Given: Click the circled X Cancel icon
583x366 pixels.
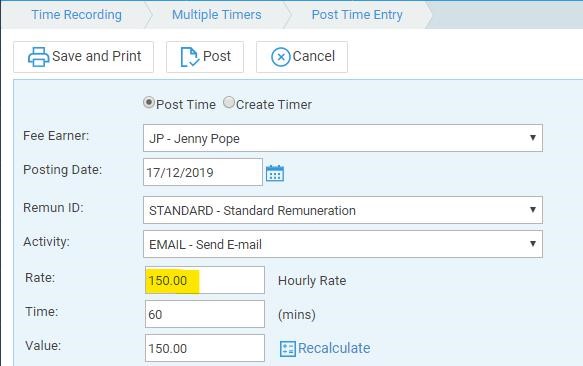Looking at the screenshot, I should [x=281, y=57].
